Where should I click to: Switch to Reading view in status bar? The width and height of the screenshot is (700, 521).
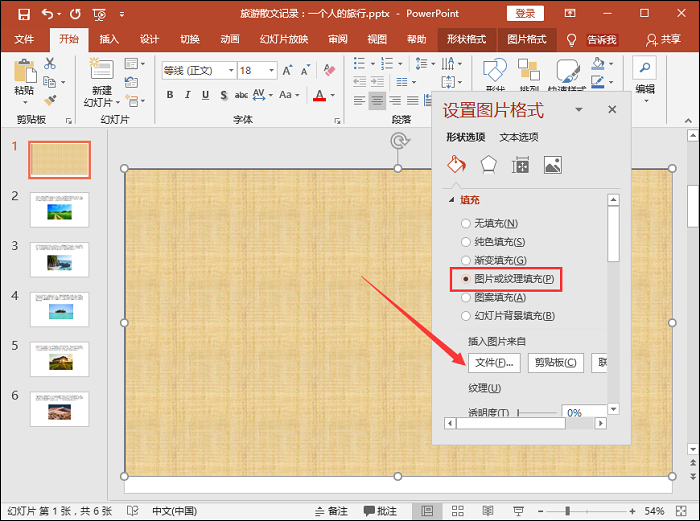[488, 511]
